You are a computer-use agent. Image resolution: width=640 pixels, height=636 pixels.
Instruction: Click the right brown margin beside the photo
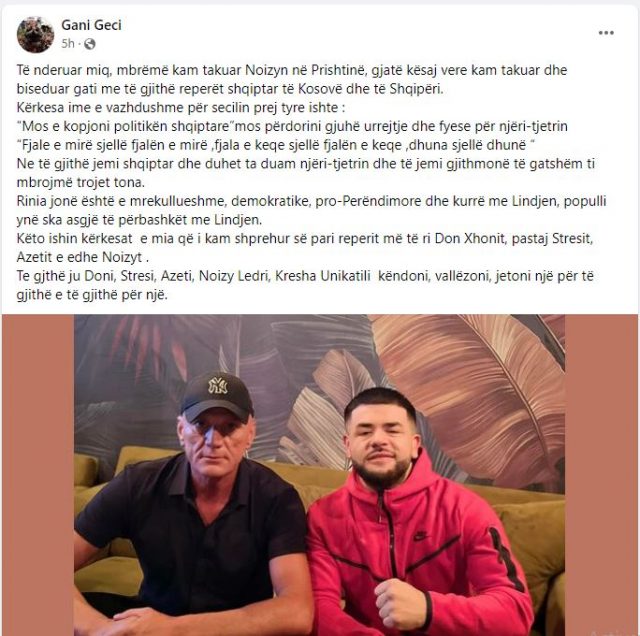[x=601, y=475]
